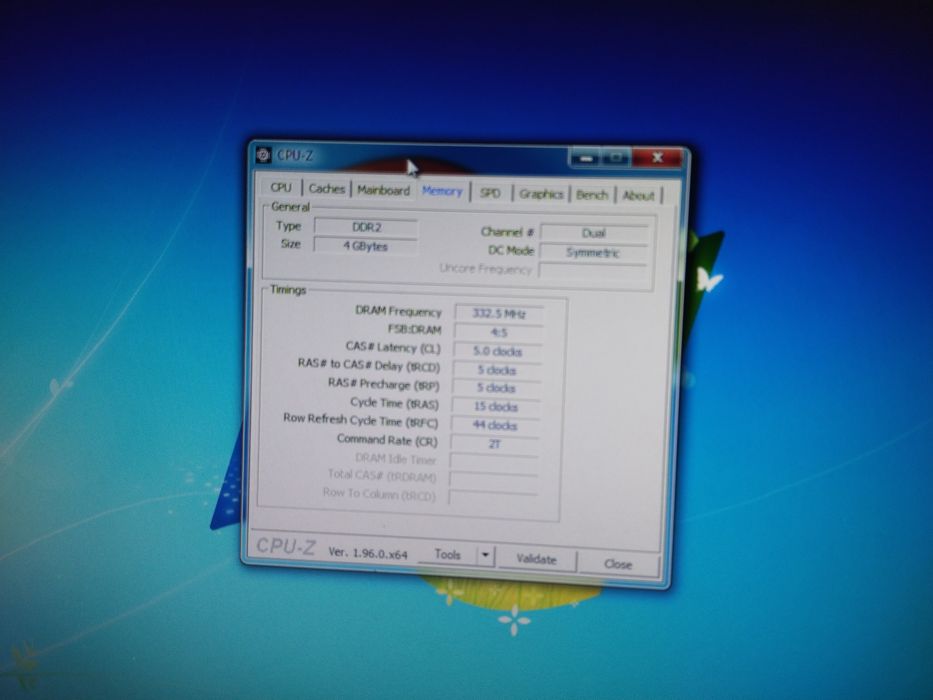
Task: Click the DRAM Frequency value 332.5 MHz
Action: coord(499,314)
